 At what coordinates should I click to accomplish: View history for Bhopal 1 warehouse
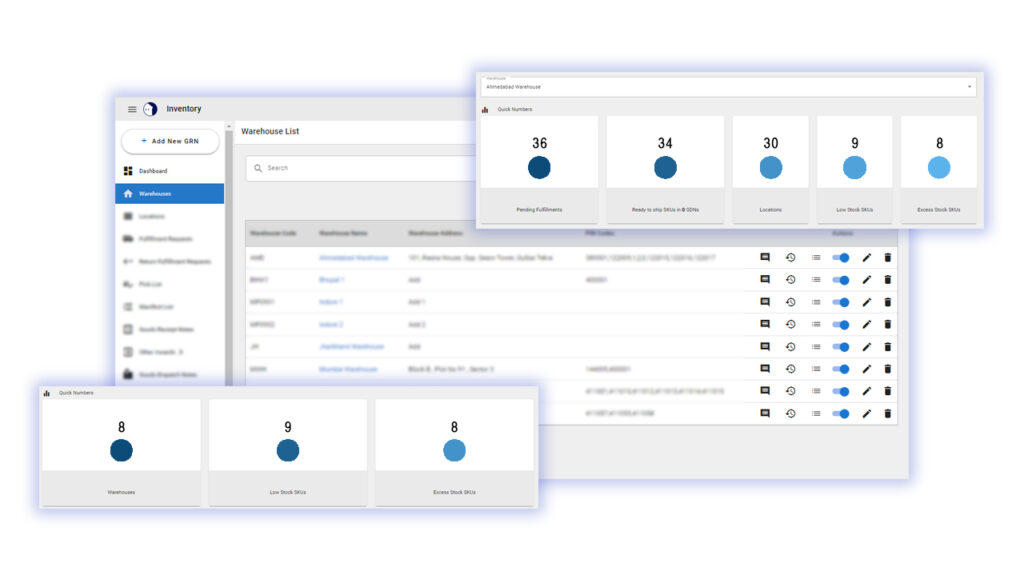click(790, 280)
